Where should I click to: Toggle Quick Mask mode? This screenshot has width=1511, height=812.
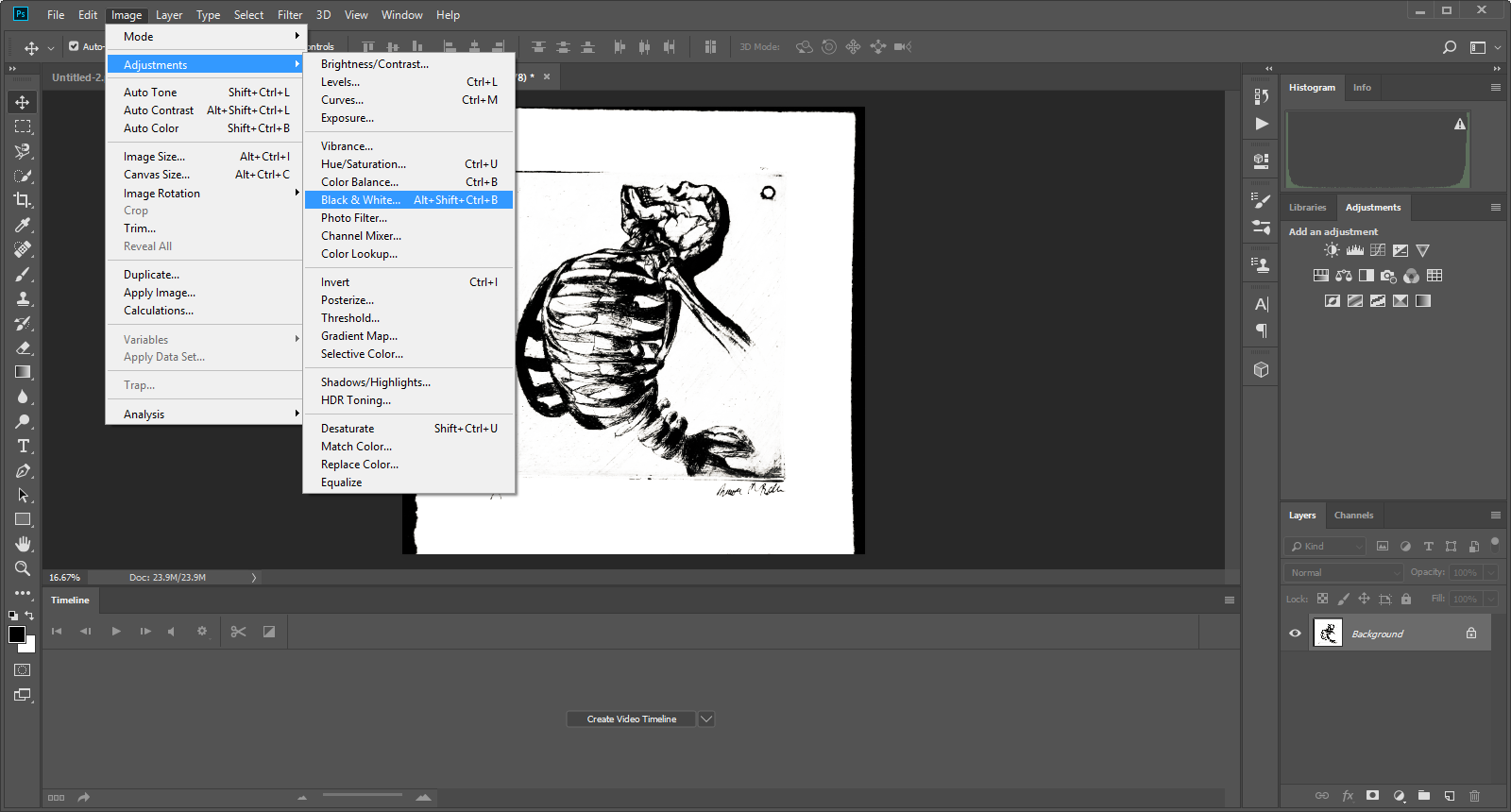click(x=23, y=669)
